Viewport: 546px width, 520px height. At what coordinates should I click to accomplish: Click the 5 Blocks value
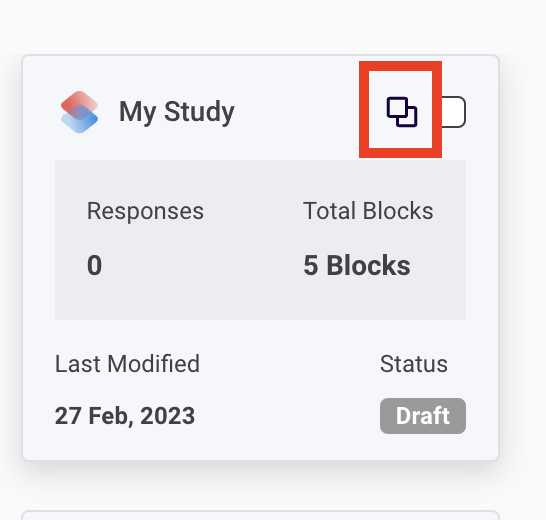[x=357, y=265]
